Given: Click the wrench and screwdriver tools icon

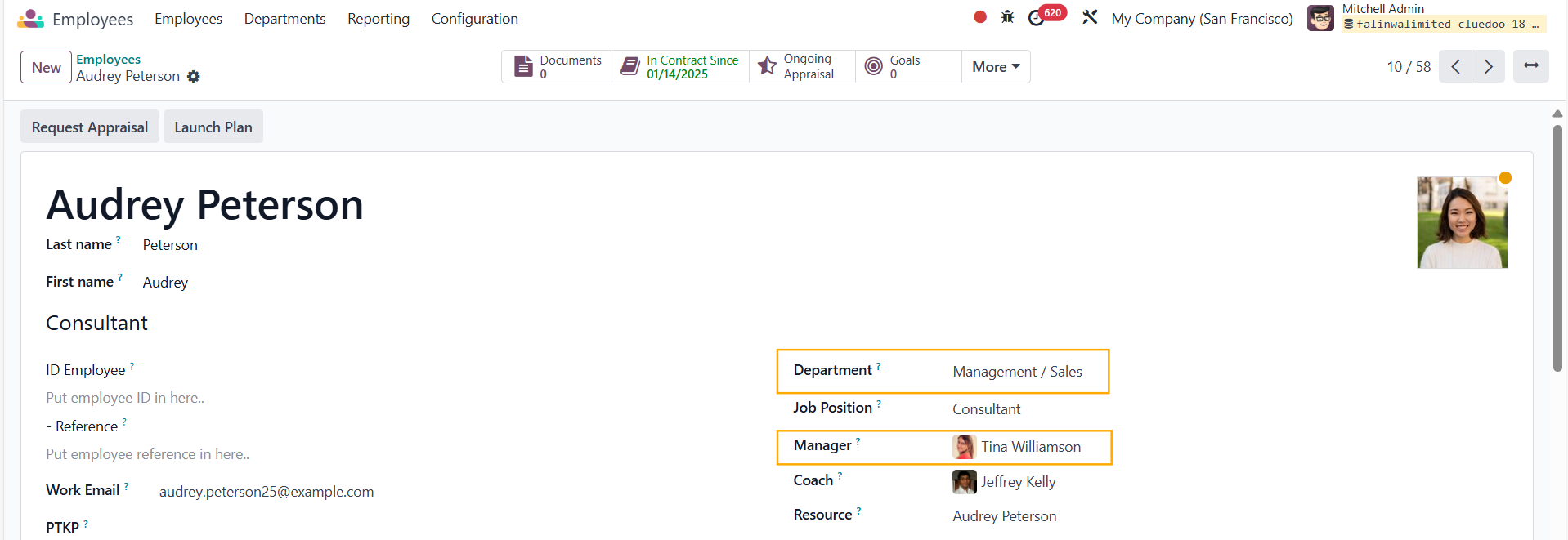Looking at the screenshot, I should tap(1090, 17).
